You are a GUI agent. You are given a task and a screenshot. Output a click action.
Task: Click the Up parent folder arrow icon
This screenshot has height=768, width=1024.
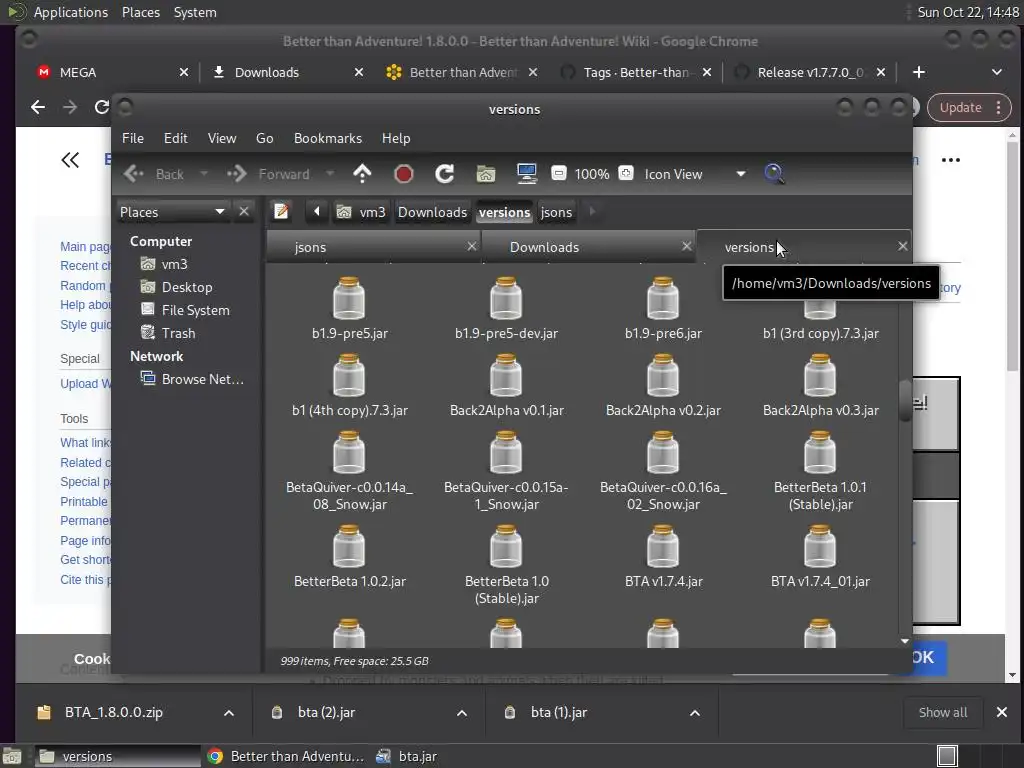point(362,174)
